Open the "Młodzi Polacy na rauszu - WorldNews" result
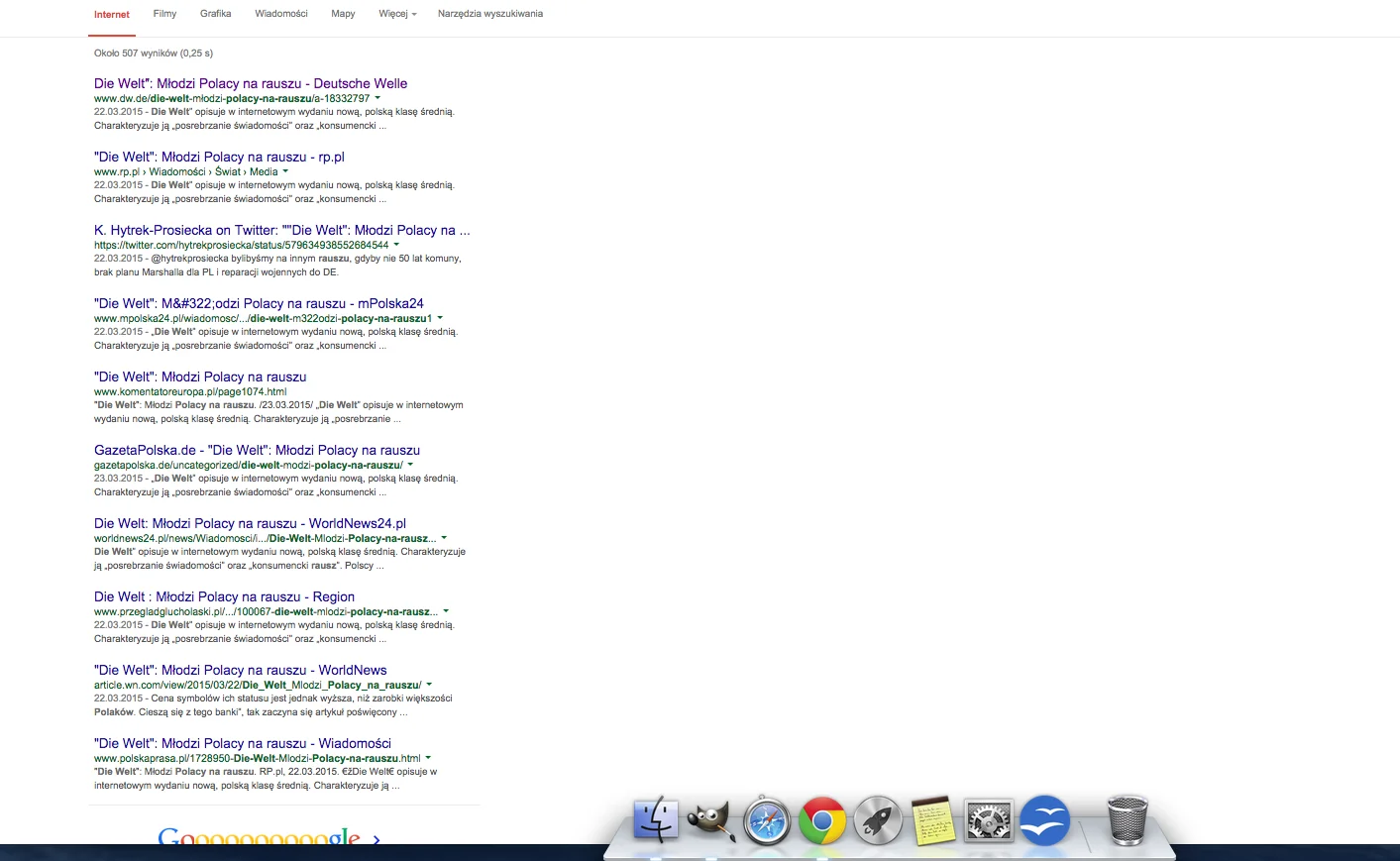 pos(241,670)
